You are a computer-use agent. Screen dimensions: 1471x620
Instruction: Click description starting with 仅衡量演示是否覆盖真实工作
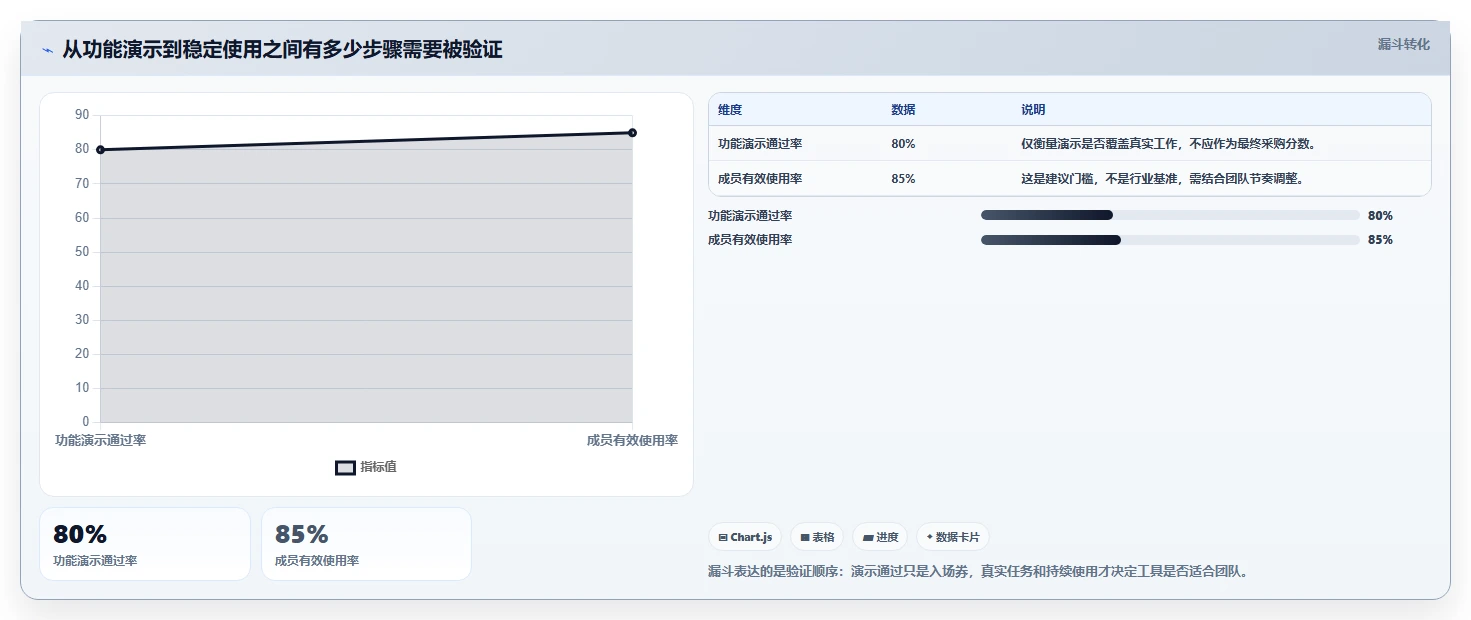point(1170,144)
